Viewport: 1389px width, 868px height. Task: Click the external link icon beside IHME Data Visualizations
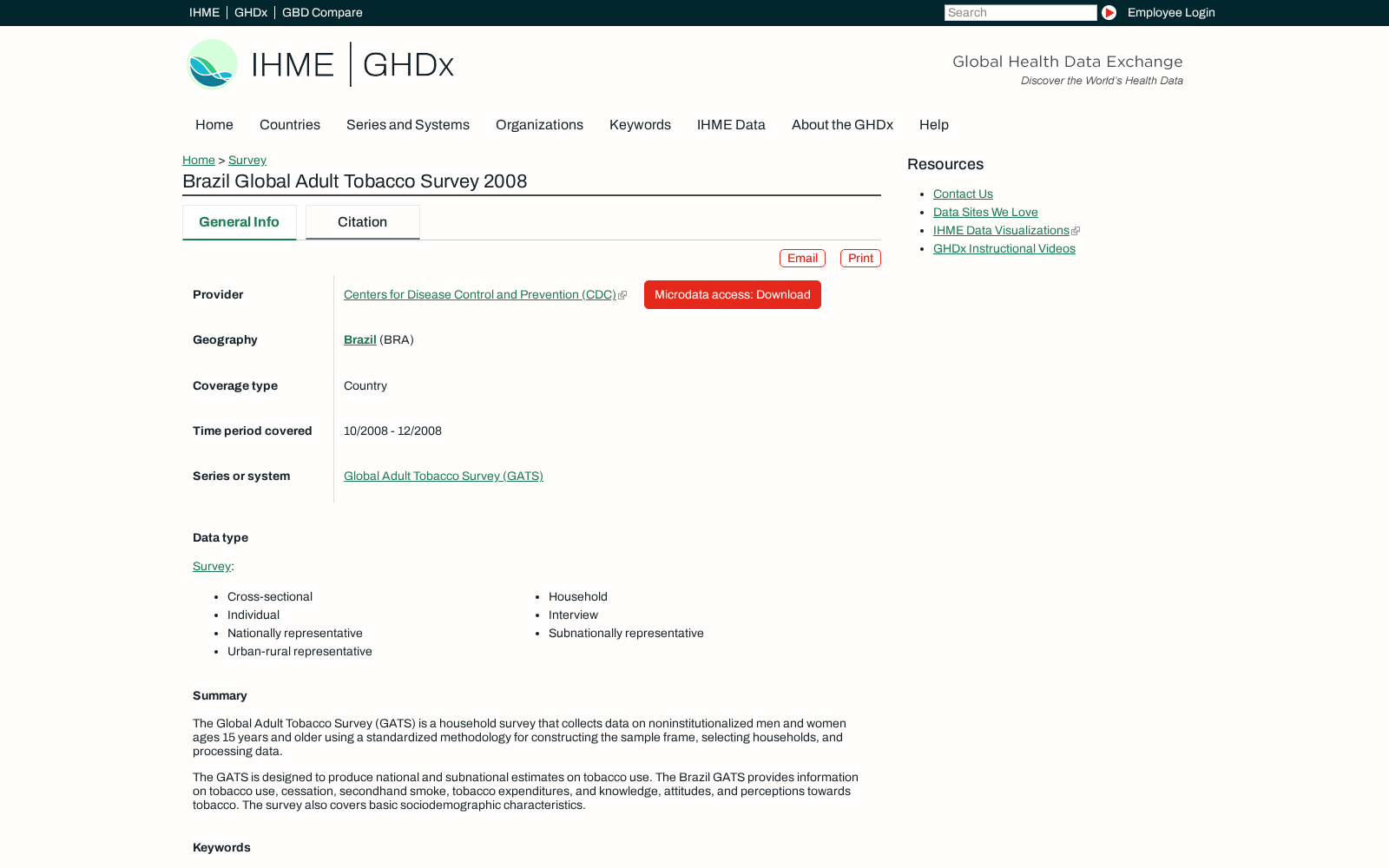coord(1076,231)
